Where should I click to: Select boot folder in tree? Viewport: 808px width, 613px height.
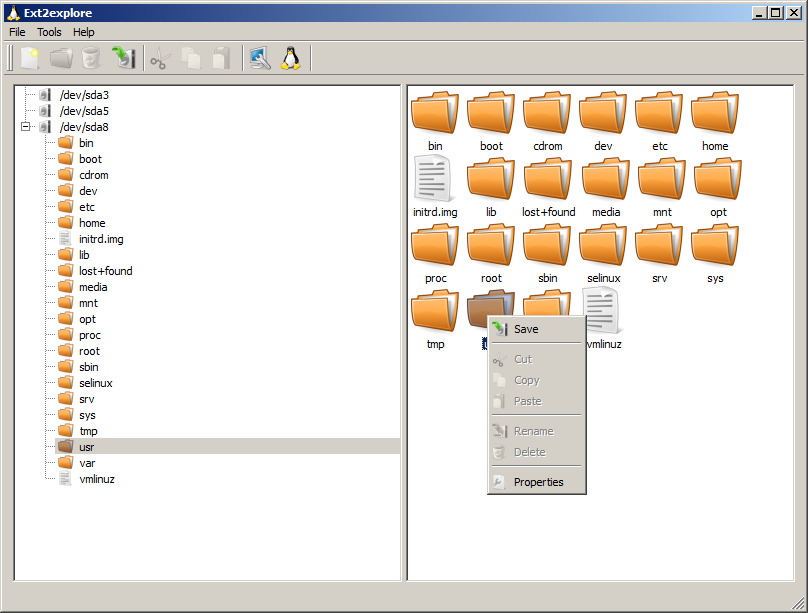90,159
